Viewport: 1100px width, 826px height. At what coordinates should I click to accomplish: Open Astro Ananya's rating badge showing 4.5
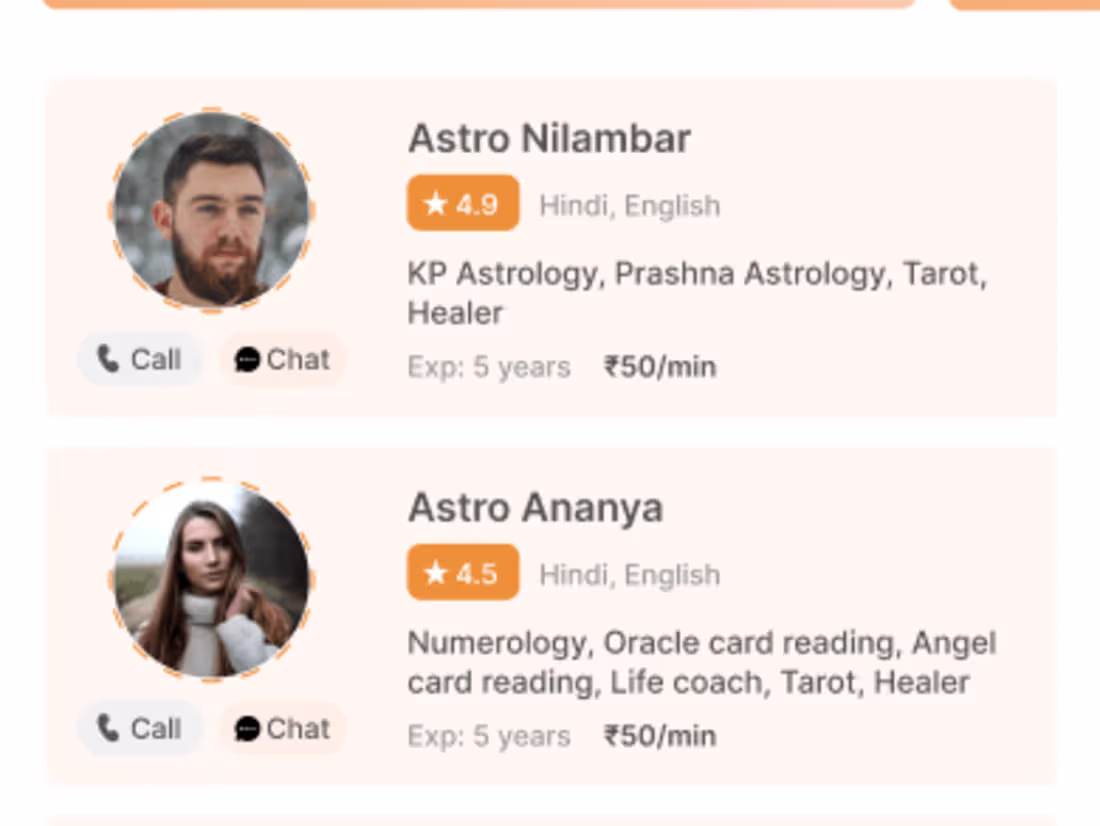coord(462,572)
